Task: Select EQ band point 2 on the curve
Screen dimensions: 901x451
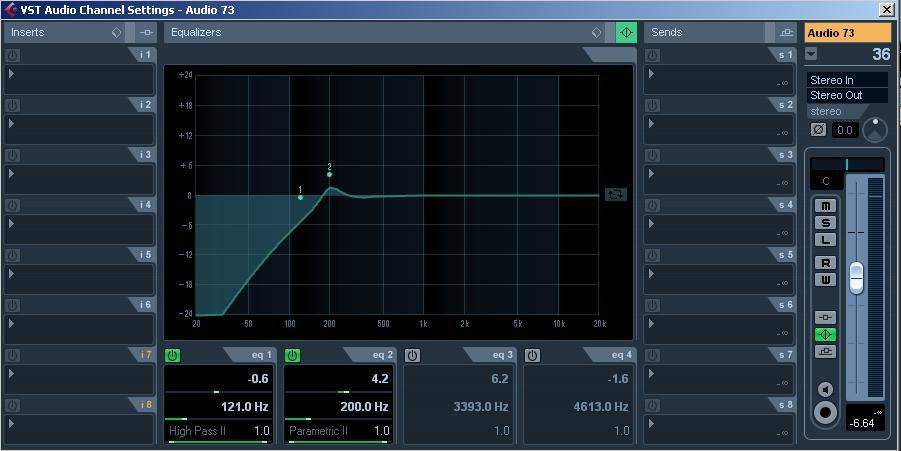Action: click(329, 174)
